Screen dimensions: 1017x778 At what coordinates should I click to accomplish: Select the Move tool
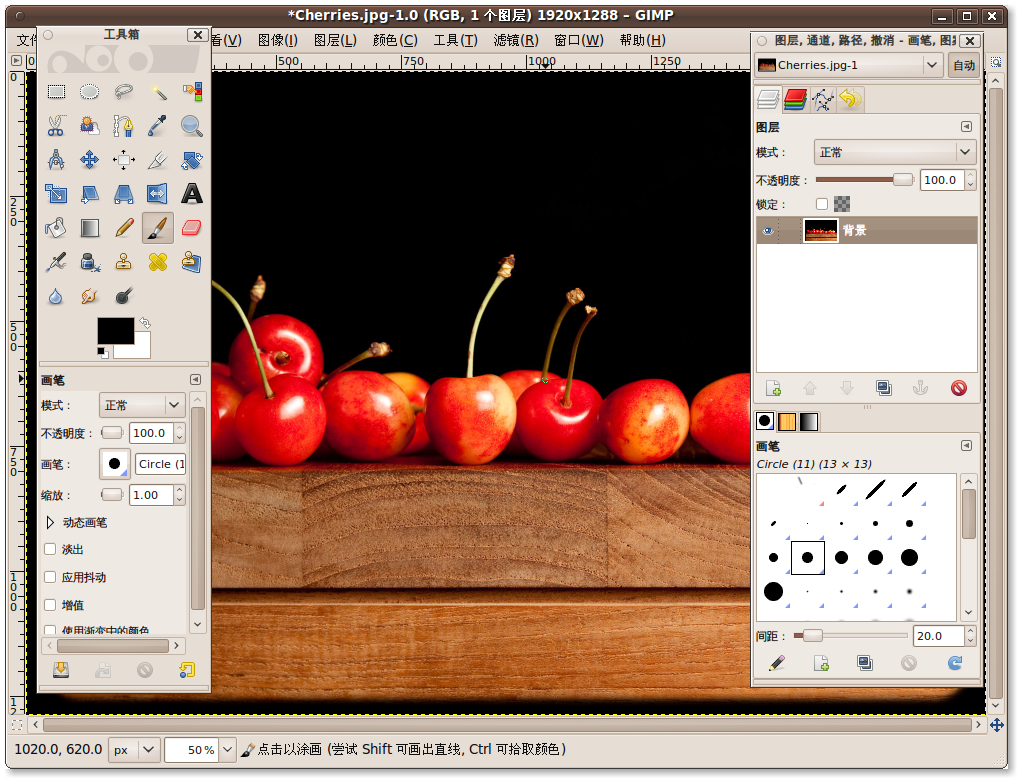[x=90, y=160]
